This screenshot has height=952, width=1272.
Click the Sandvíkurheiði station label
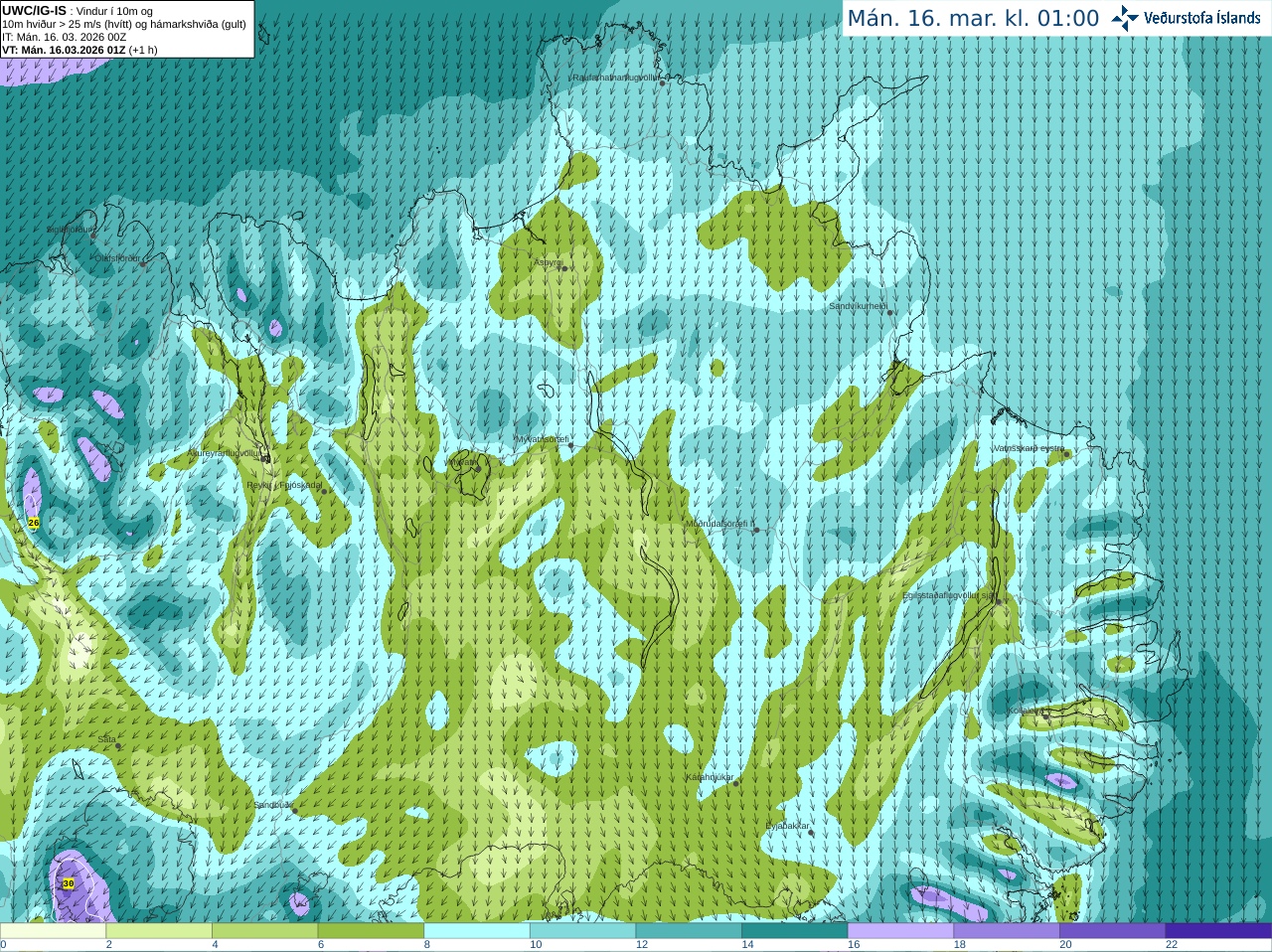tap(859, 306)
